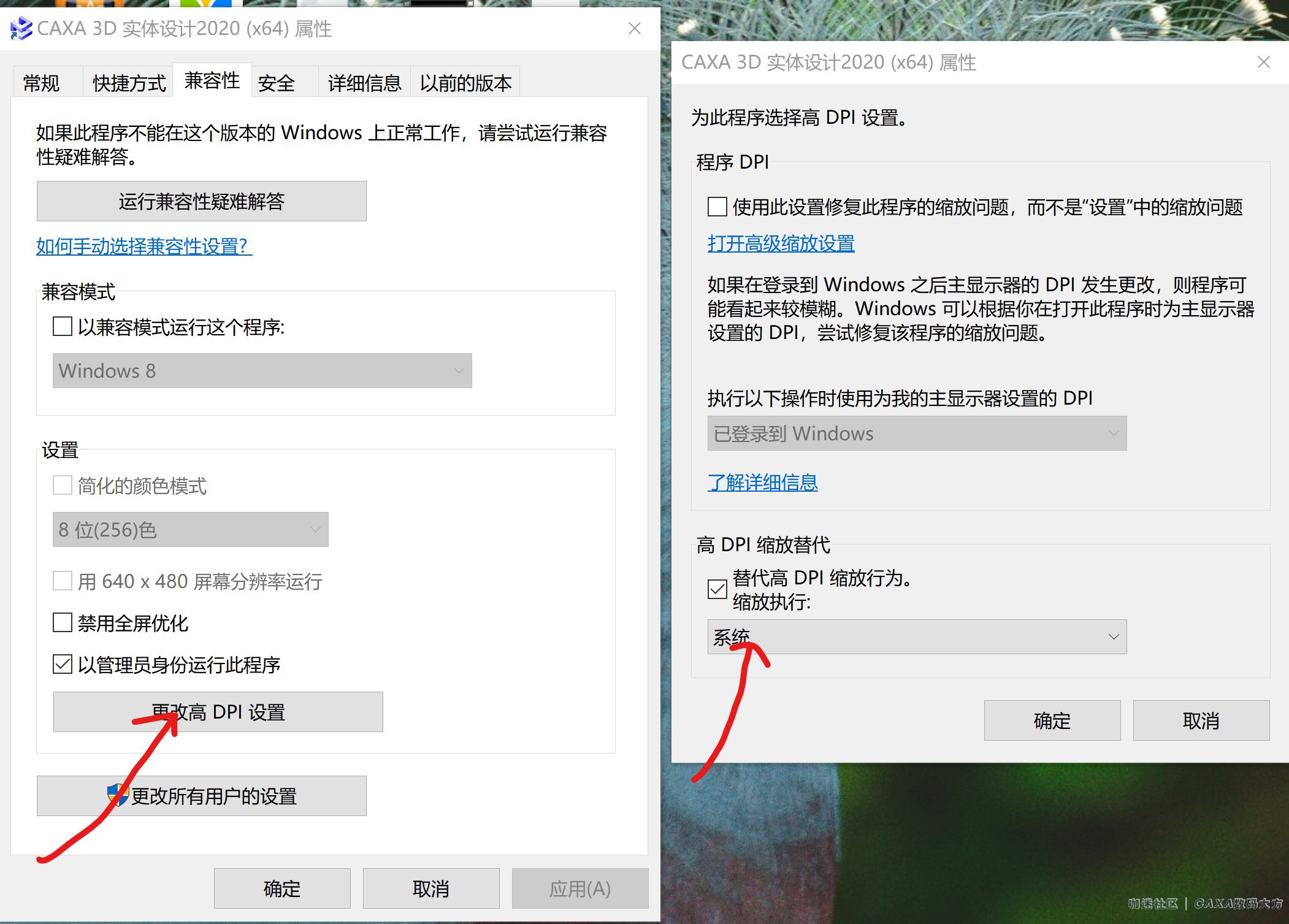Click 更改高 DPI 设置 button
Image resolution: width=1289 pixels, height=924 pixels.
pyautogui.click(x=218, y=712)
